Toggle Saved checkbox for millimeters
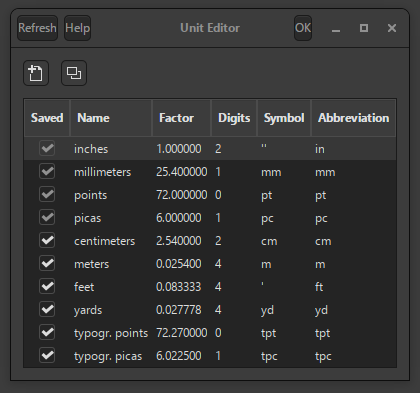The height and width of the screenshot is (393, 420). tap(47, 171)
